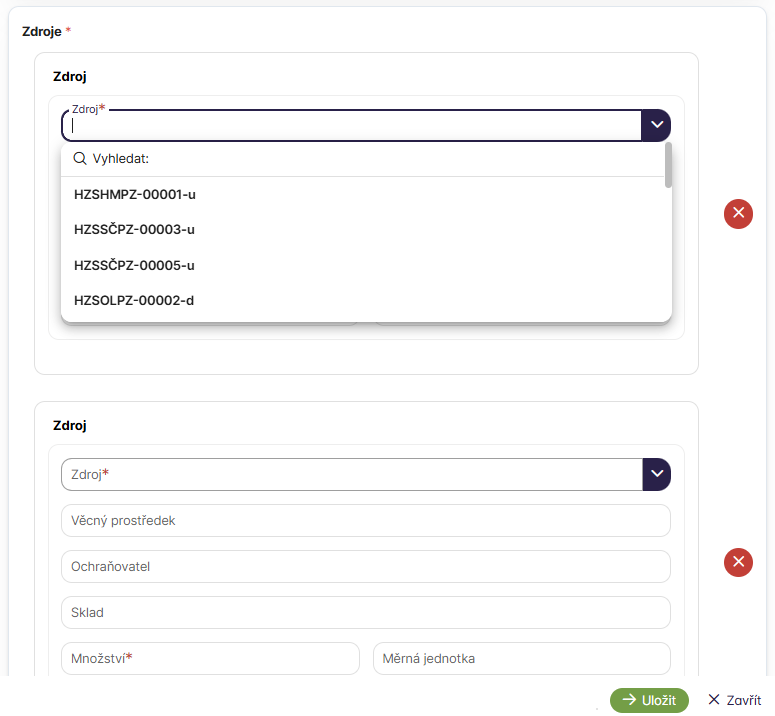
Task: Click Zavřít to close the form
Action: [x=734, y=700]
